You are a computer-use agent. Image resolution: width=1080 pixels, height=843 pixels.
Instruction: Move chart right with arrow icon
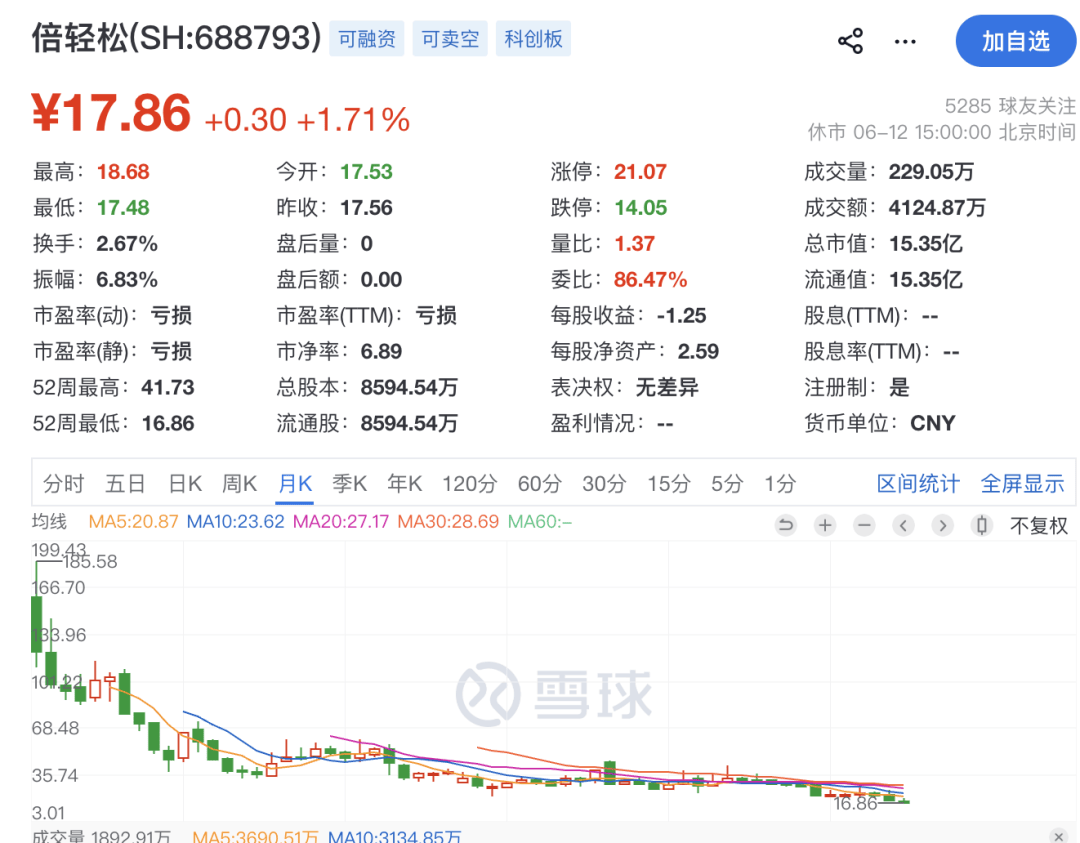[x=942, y=525]
